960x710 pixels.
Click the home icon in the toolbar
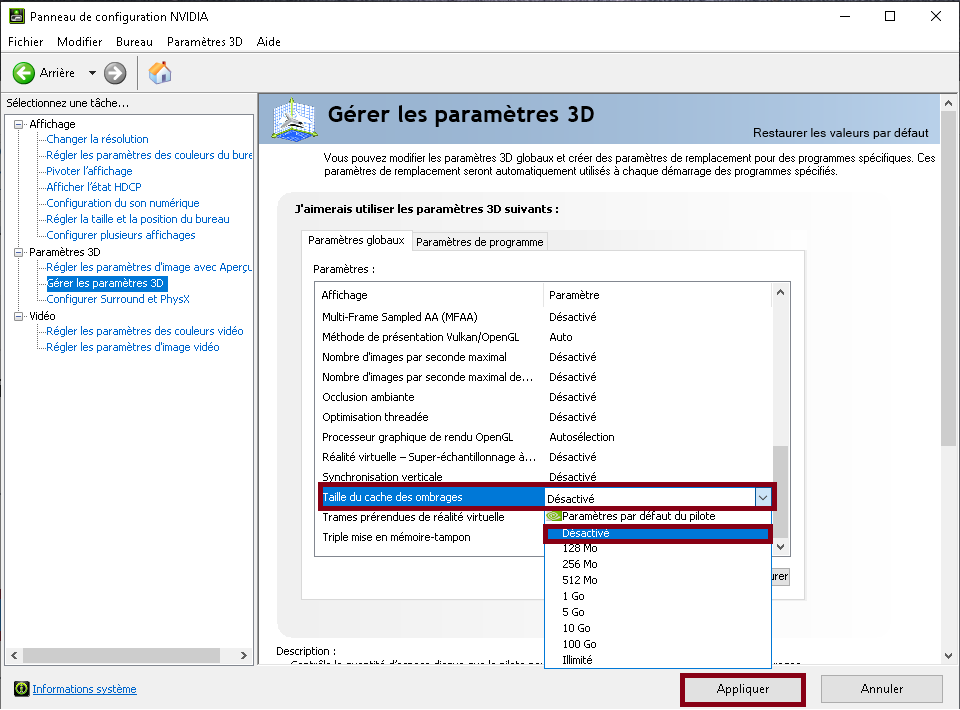(158, 72)
